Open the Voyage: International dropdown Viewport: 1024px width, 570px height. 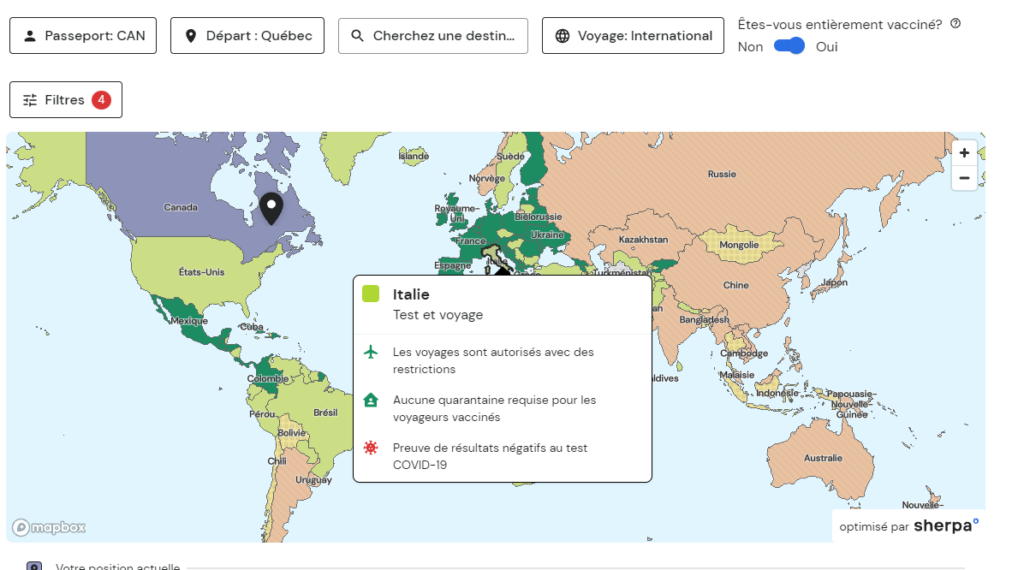coord(633,36)
